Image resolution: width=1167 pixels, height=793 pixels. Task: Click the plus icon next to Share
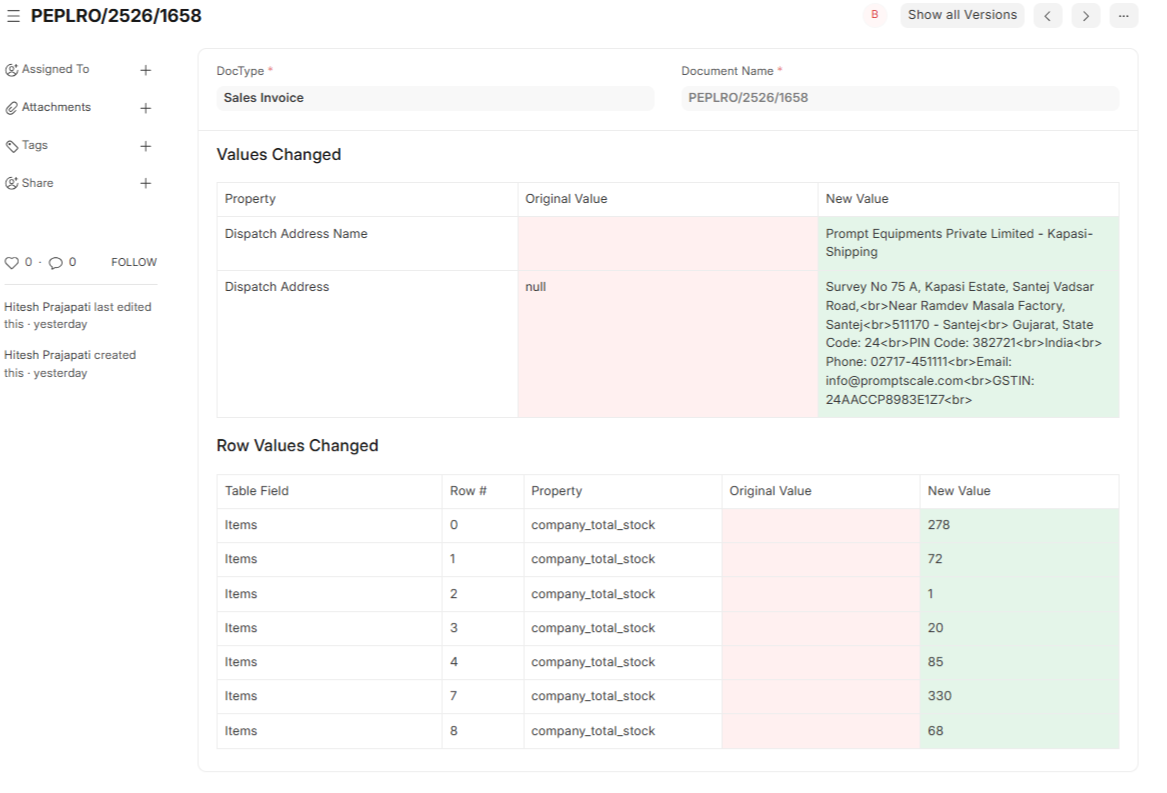[x=145, y=184]
